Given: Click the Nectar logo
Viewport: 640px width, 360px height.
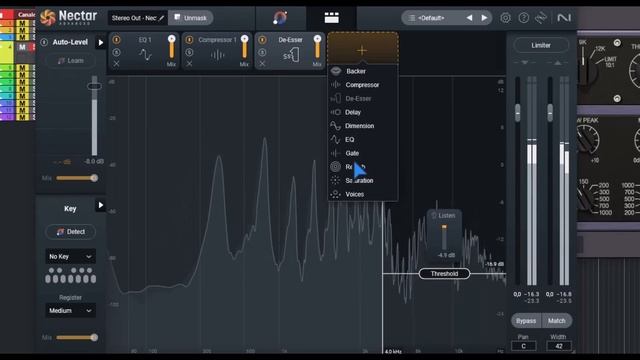Looking at the screenshot, I should tap(69, 18).
